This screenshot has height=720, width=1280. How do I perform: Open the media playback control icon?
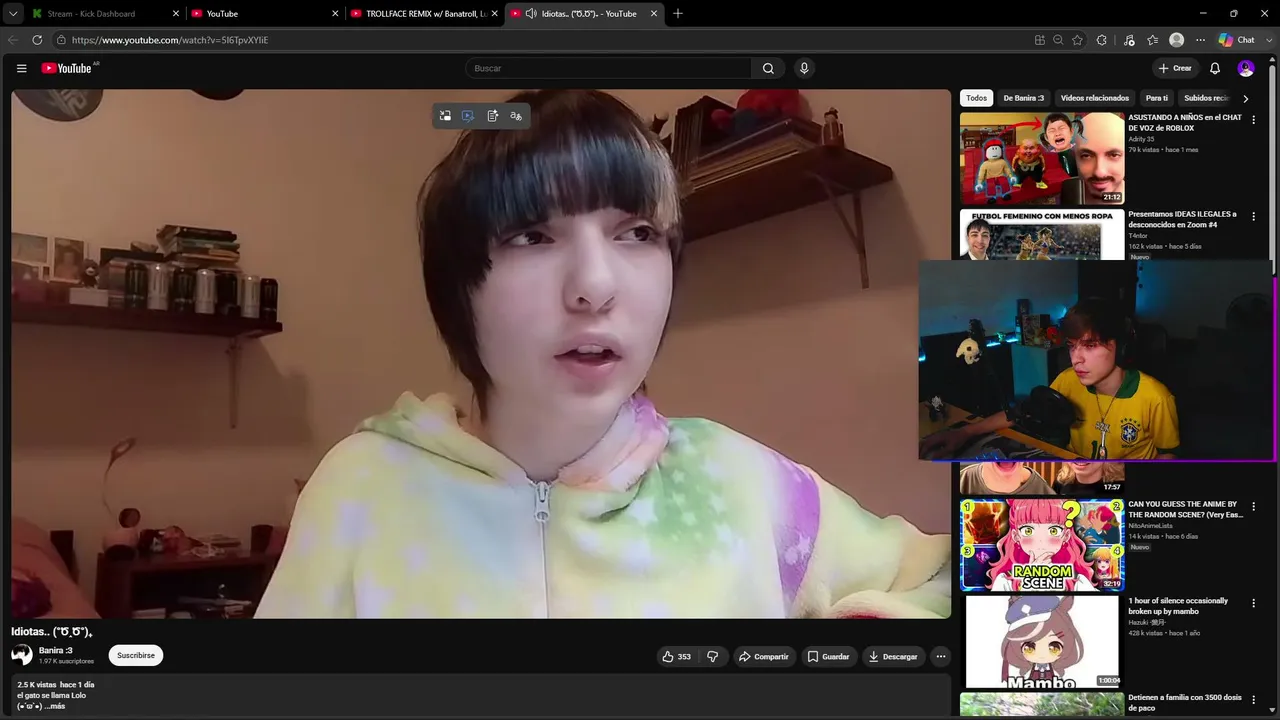1129,40
